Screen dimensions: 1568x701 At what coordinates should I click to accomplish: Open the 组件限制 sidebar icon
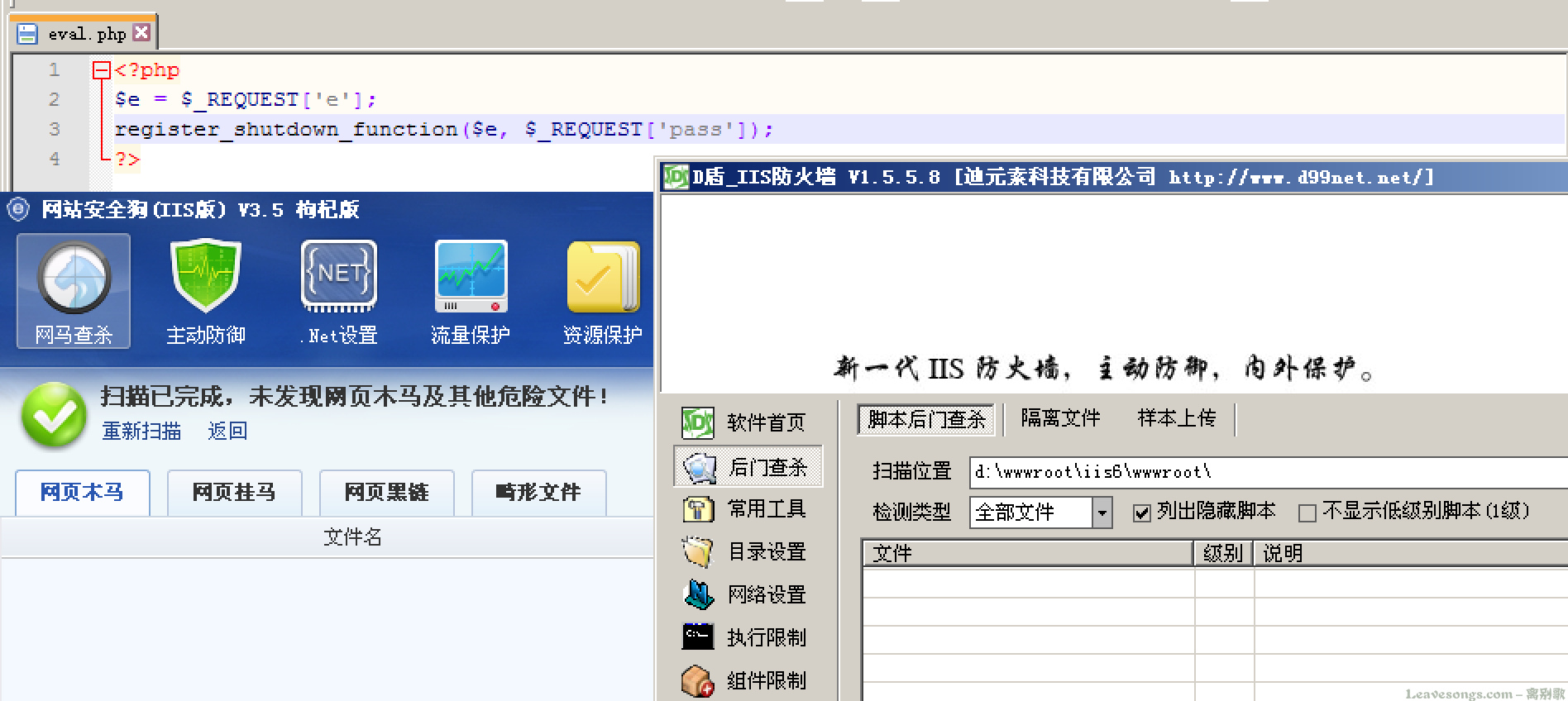[698, 680]
